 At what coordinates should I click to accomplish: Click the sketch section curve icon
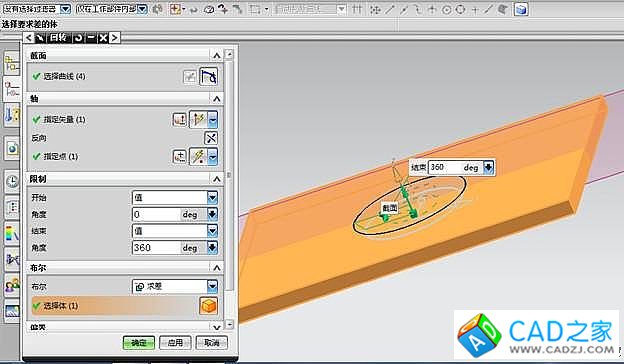[x=190, y=77]
